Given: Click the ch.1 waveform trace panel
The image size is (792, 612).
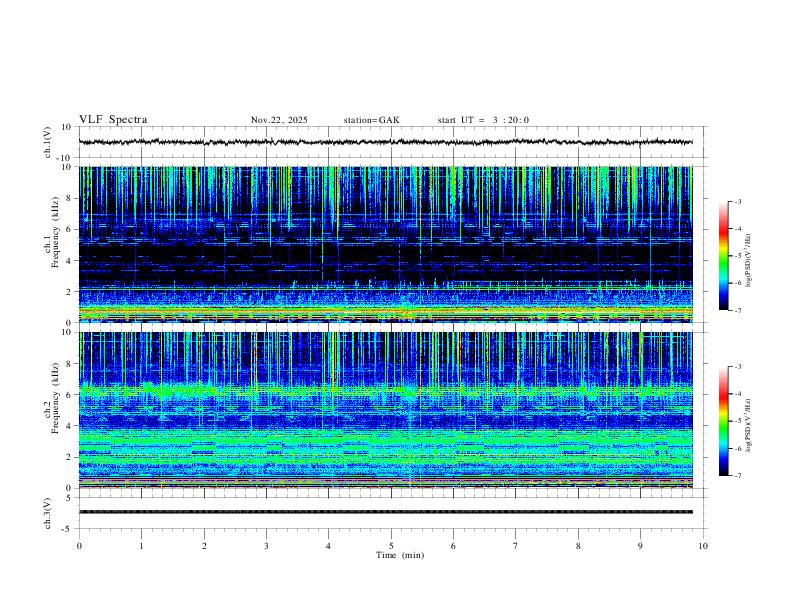Looking at the screenshot, I should [x=391, y=142].
